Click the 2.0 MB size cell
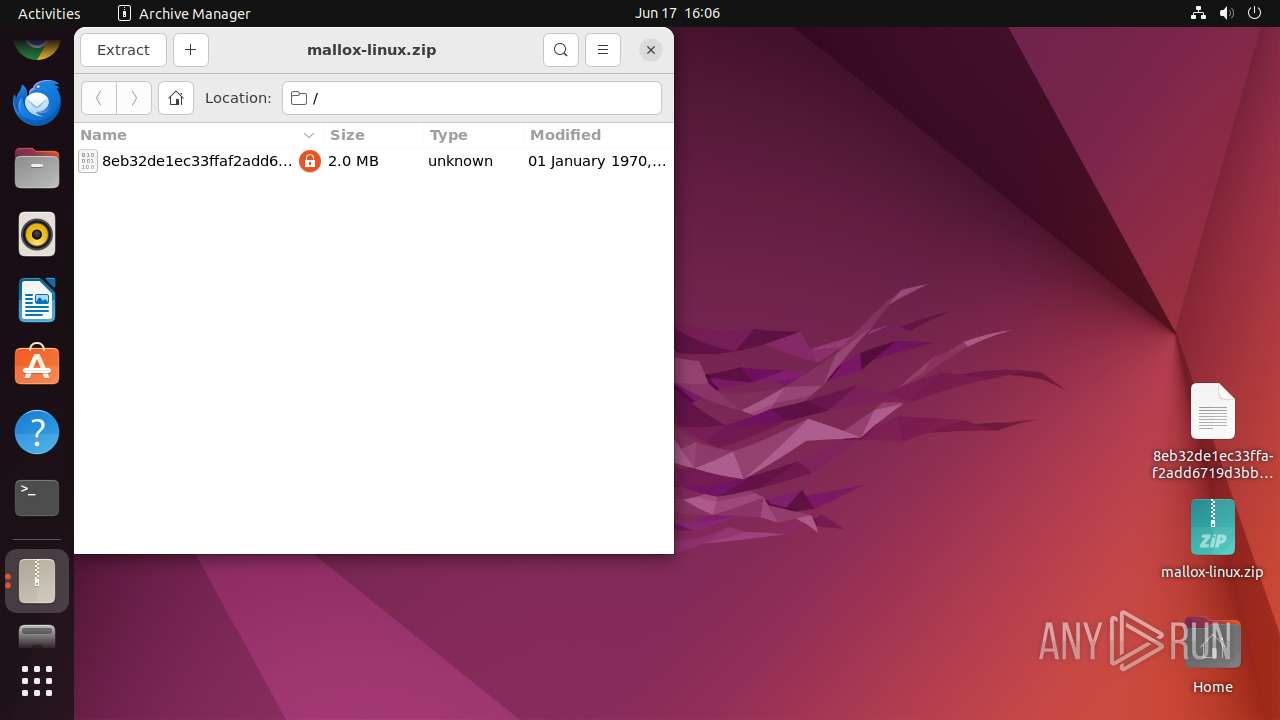Screen dimensions: 1280x720 pos(353,161)
